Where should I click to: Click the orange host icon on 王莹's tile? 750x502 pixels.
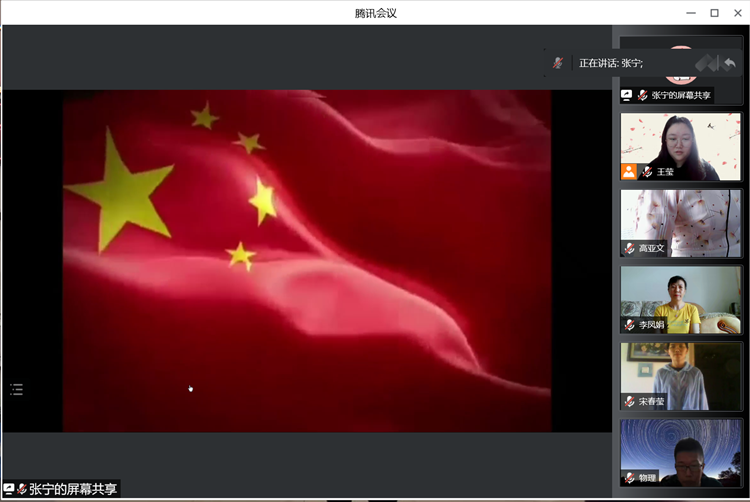point(629,172)
